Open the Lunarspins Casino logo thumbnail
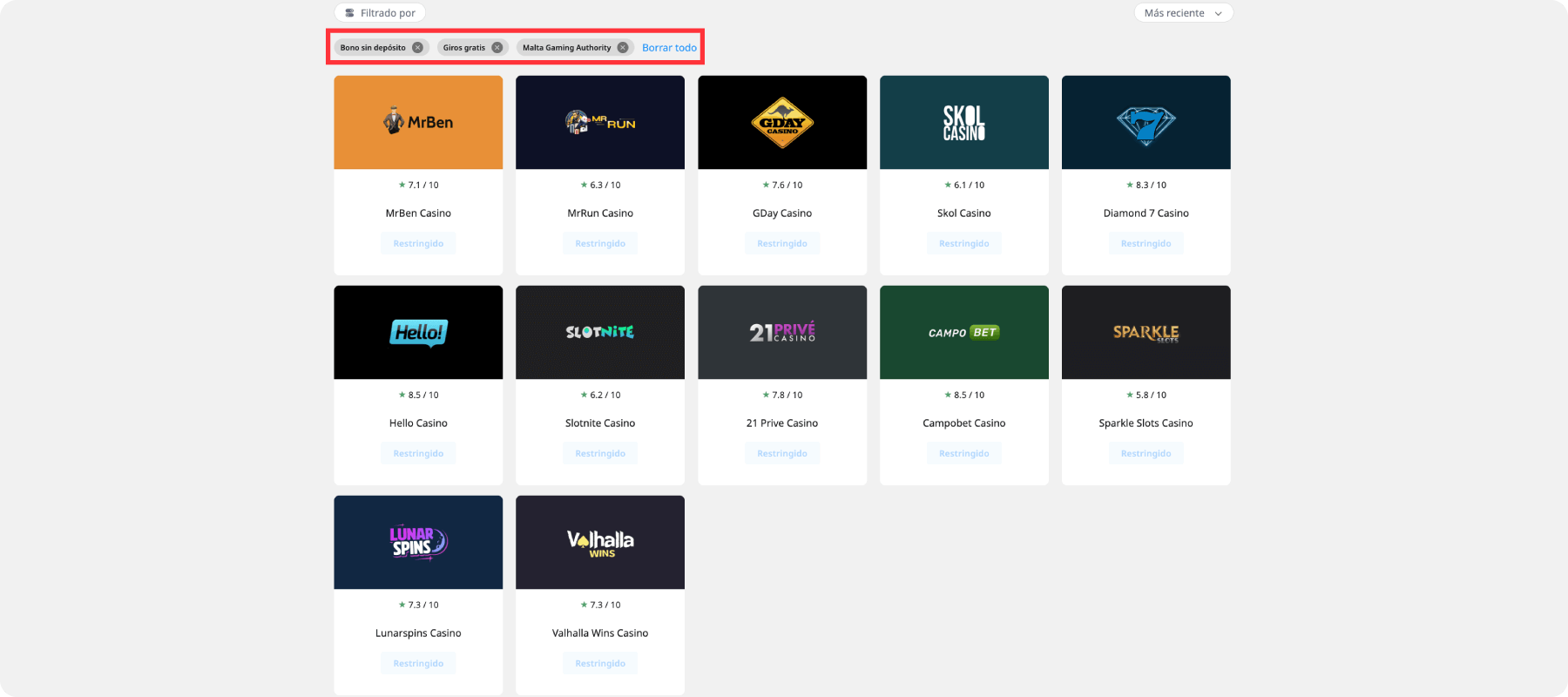Screen dimensions: 1568x697 tap(418, 542)
